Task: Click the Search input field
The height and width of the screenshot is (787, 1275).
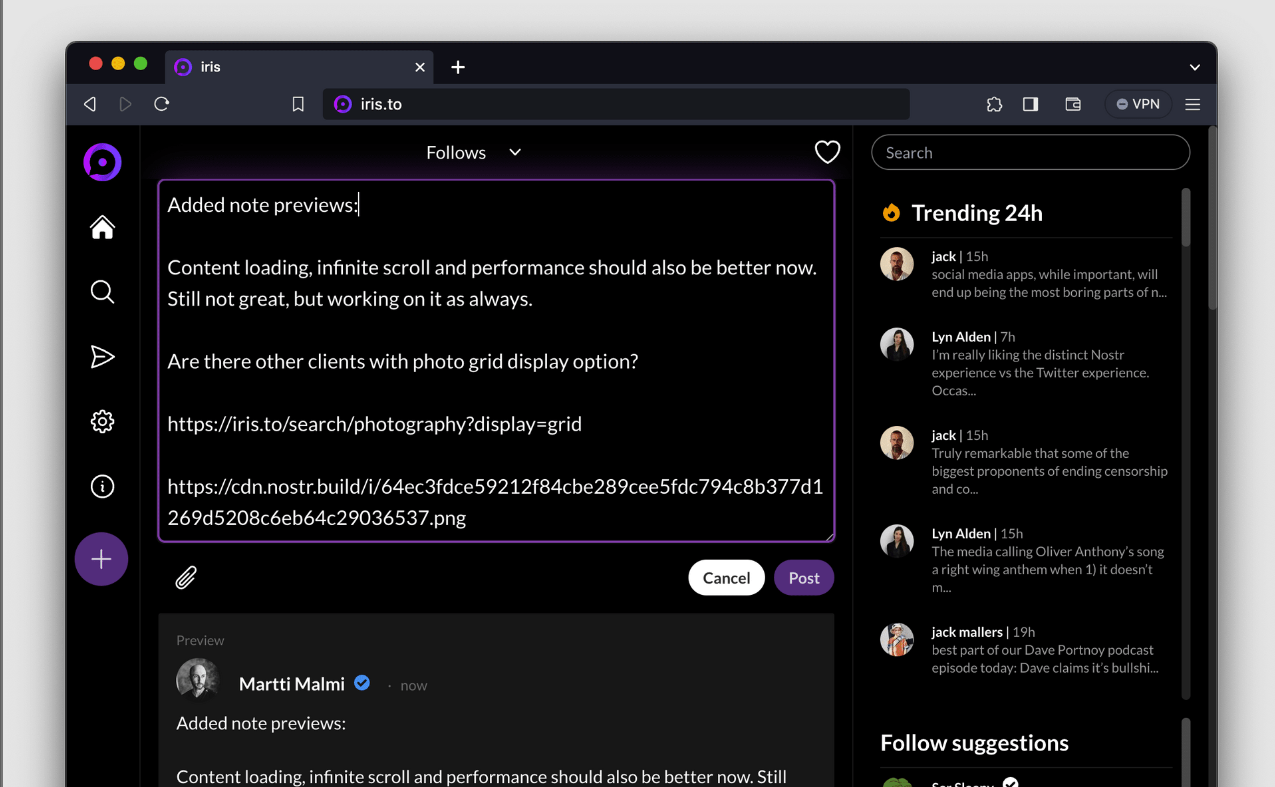Action: (x=1030, y=153)
